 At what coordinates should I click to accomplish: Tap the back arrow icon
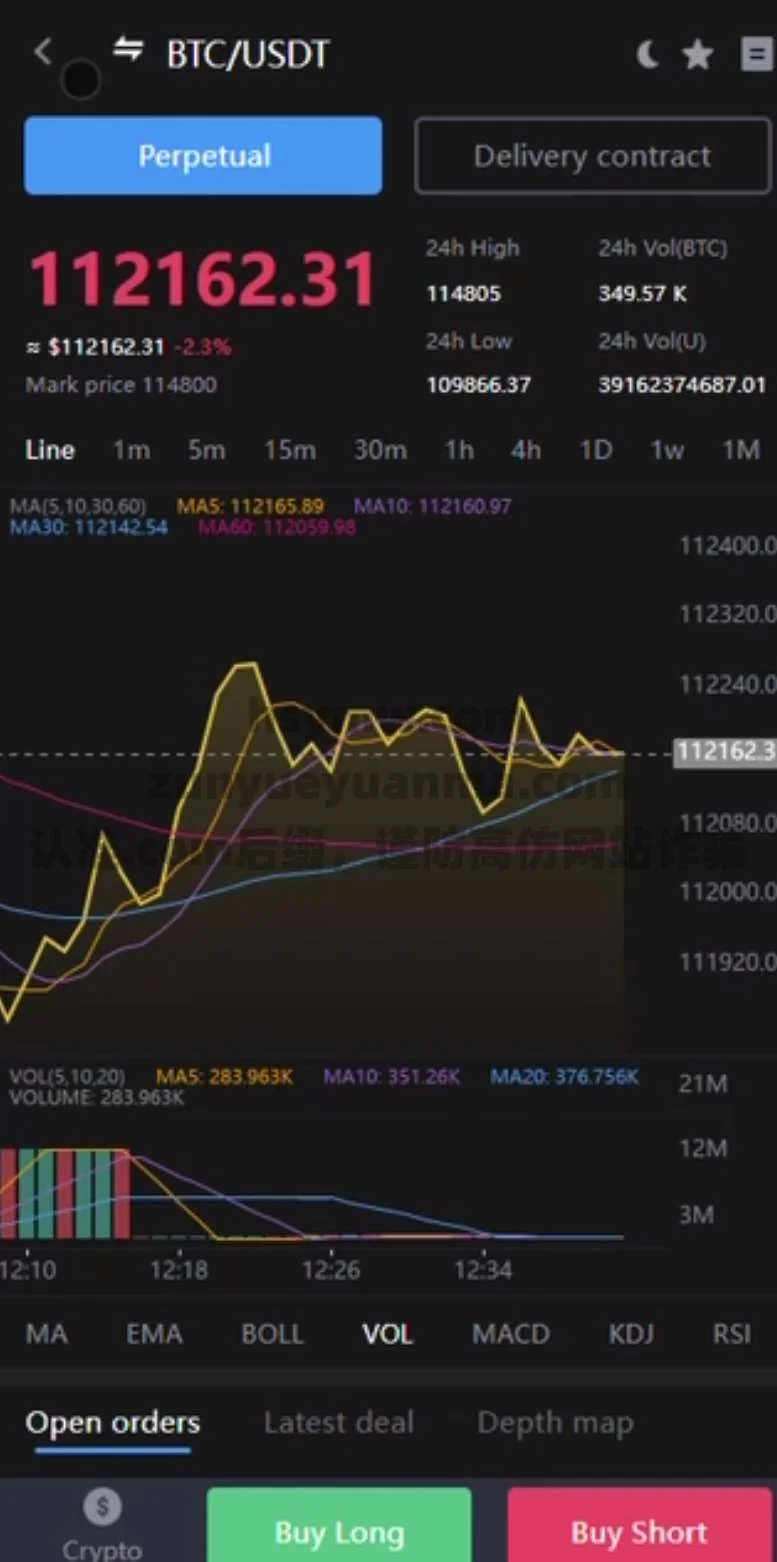coord(42,52)
